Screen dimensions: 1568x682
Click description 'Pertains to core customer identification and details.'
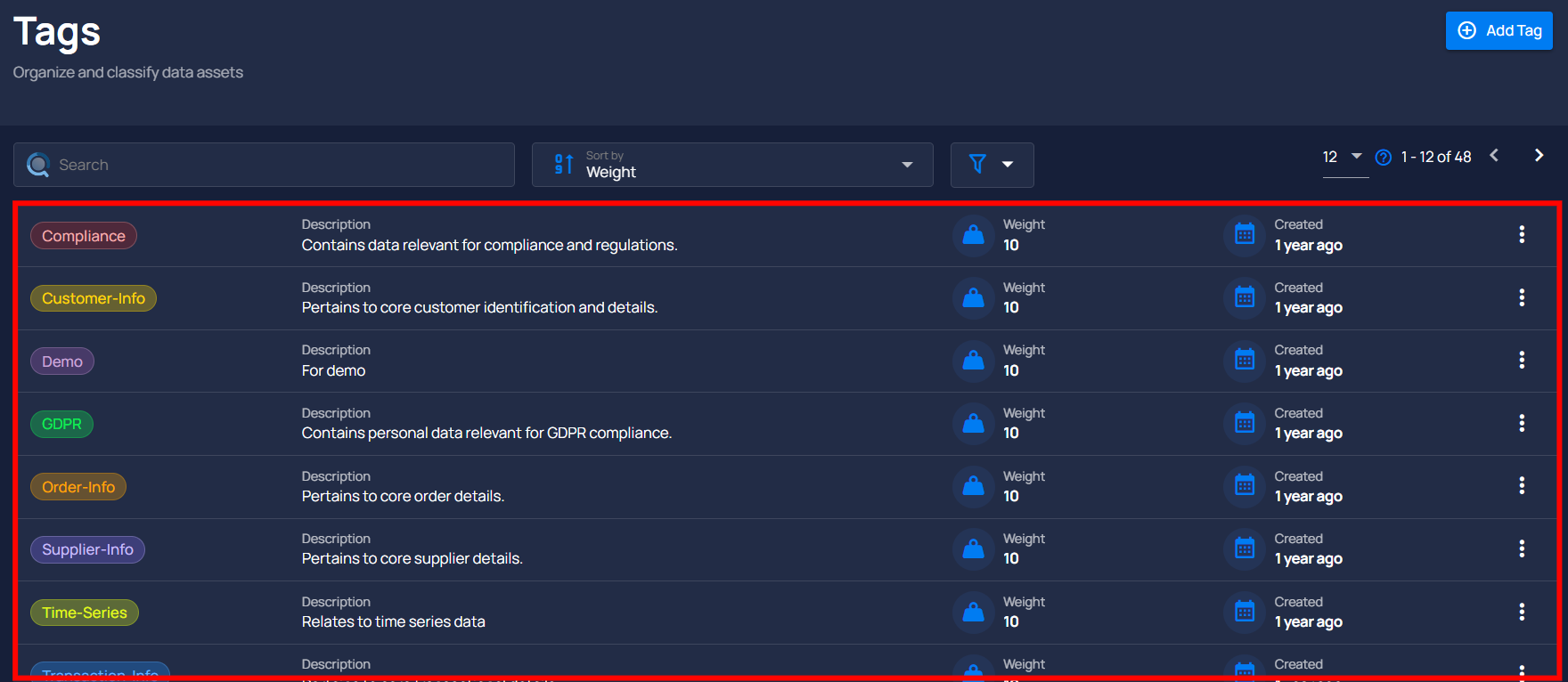coord(479,307)
